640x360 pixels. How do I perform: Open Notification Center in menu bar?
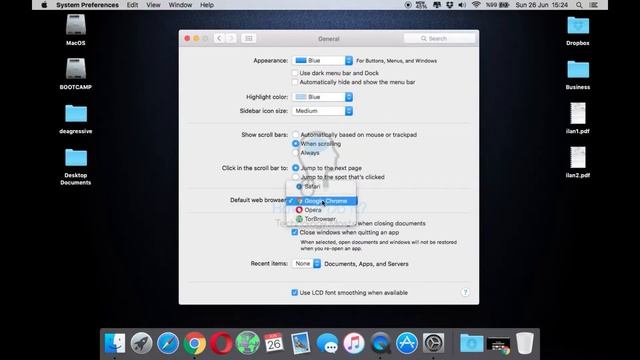click(x=593, y=5)
